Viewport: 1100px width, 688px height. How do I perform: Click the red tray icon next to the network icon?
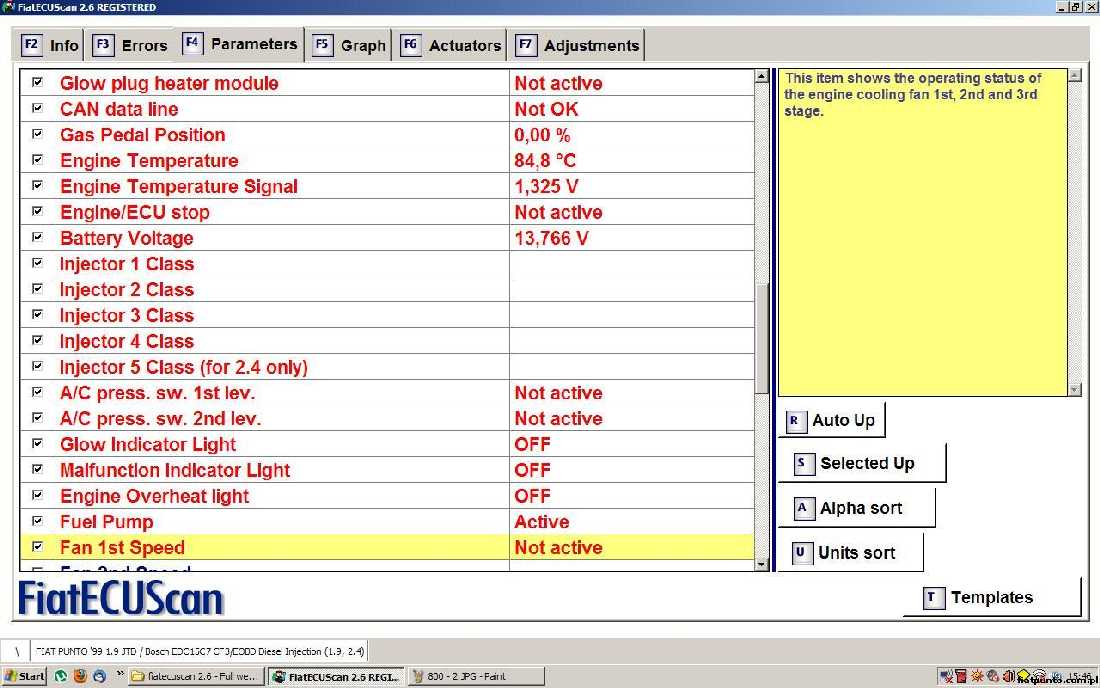pyautogui.click(x=960, y=676)
